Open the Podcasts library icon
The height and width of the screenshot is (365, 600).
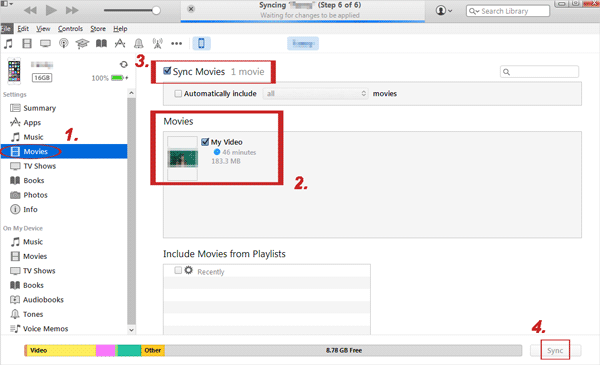point(64,44)
